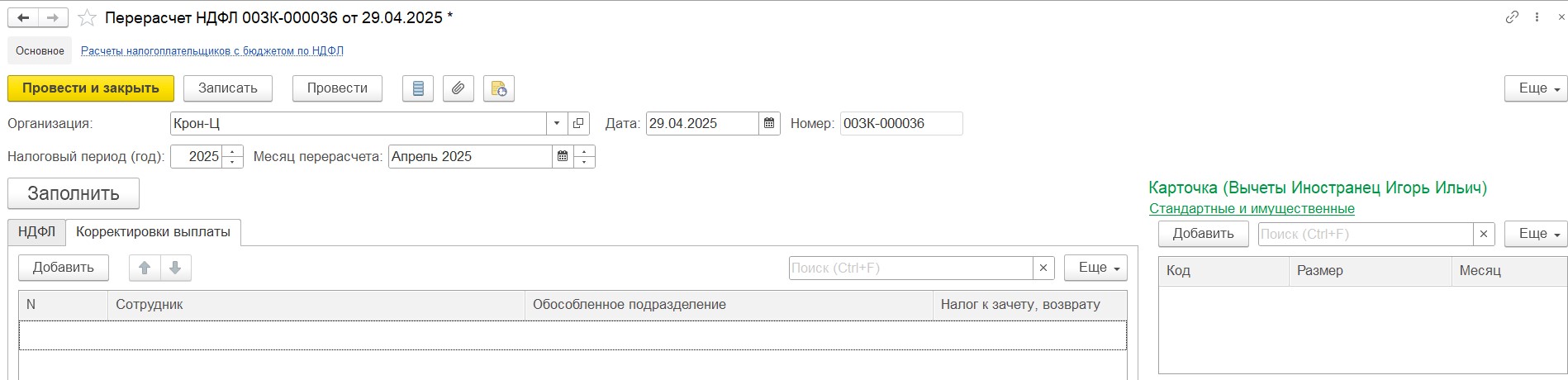Click the back navigation arrow

(24, 17)
